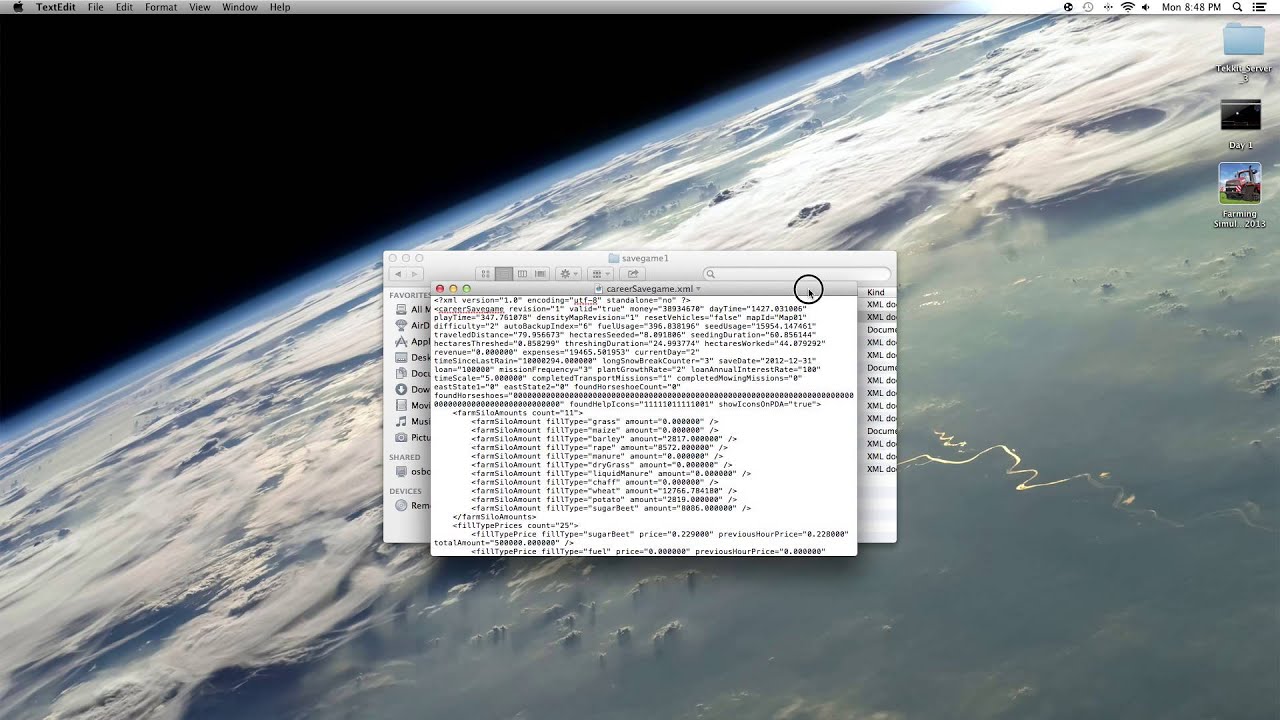The image size is (1280, 720).
Task: Open Applications in Finder sidebar
Action: tap(413, 342)
